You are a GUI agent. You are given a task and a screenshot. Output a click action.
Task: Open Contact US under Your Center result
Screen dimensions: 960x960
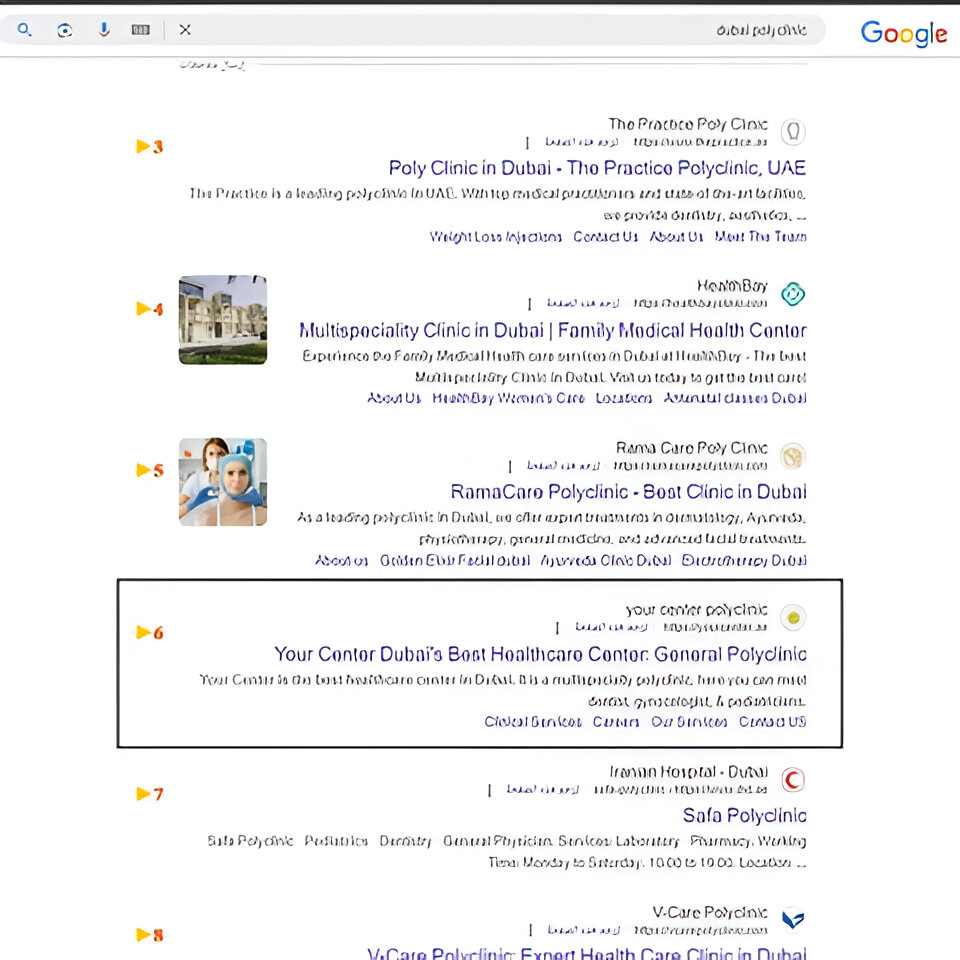(x=772, y=722)
